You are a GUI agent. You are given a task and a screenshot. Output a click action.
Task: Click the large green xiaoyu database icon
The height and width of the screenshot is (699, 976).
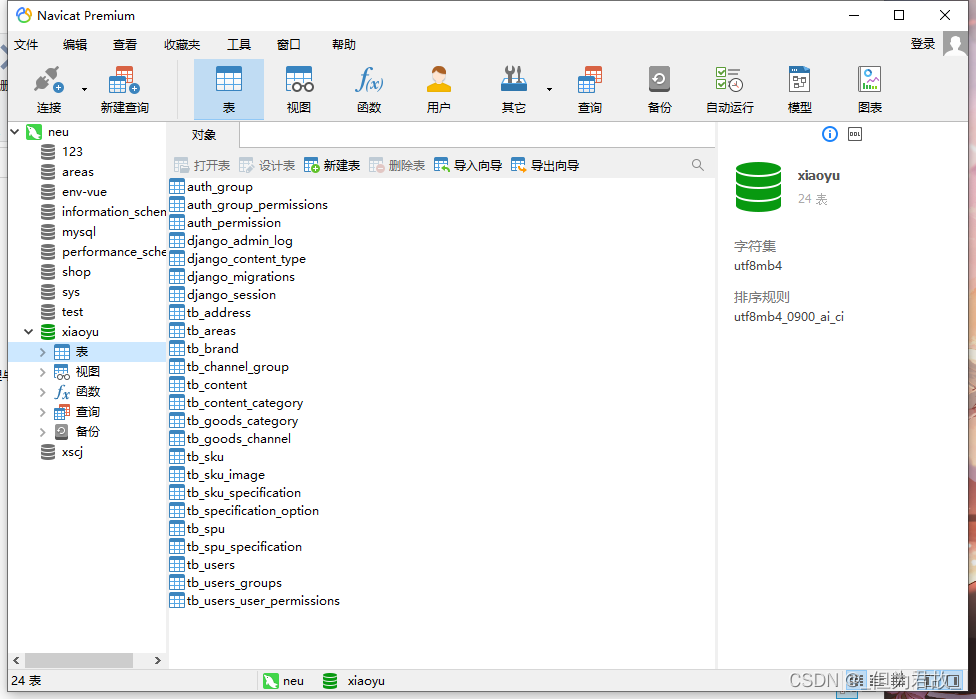click(758, 187)
